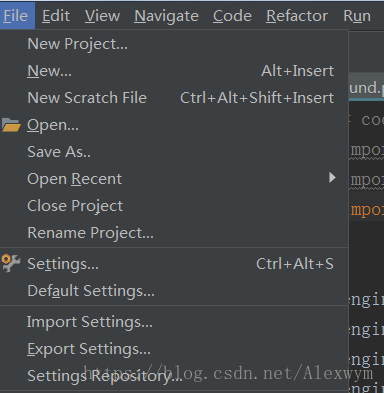Image resolution: width=384 pixels, height=393 pixels.
Task: Choose New Project... from File menu
Action: (x=174, y=44)
